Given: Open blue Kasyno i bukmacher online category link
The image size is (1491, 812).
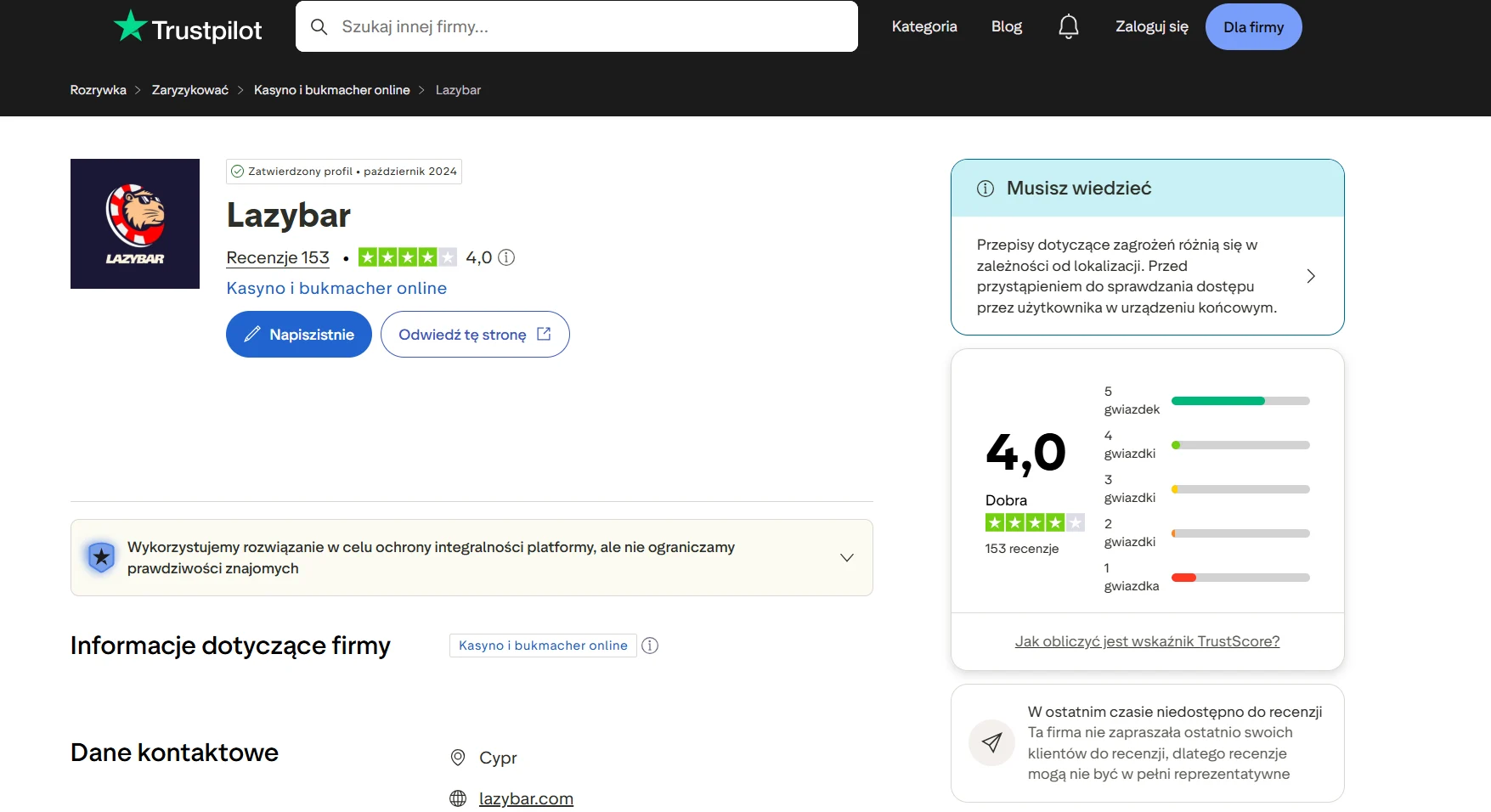Looking at the screenshot, I should click(336, 288).
